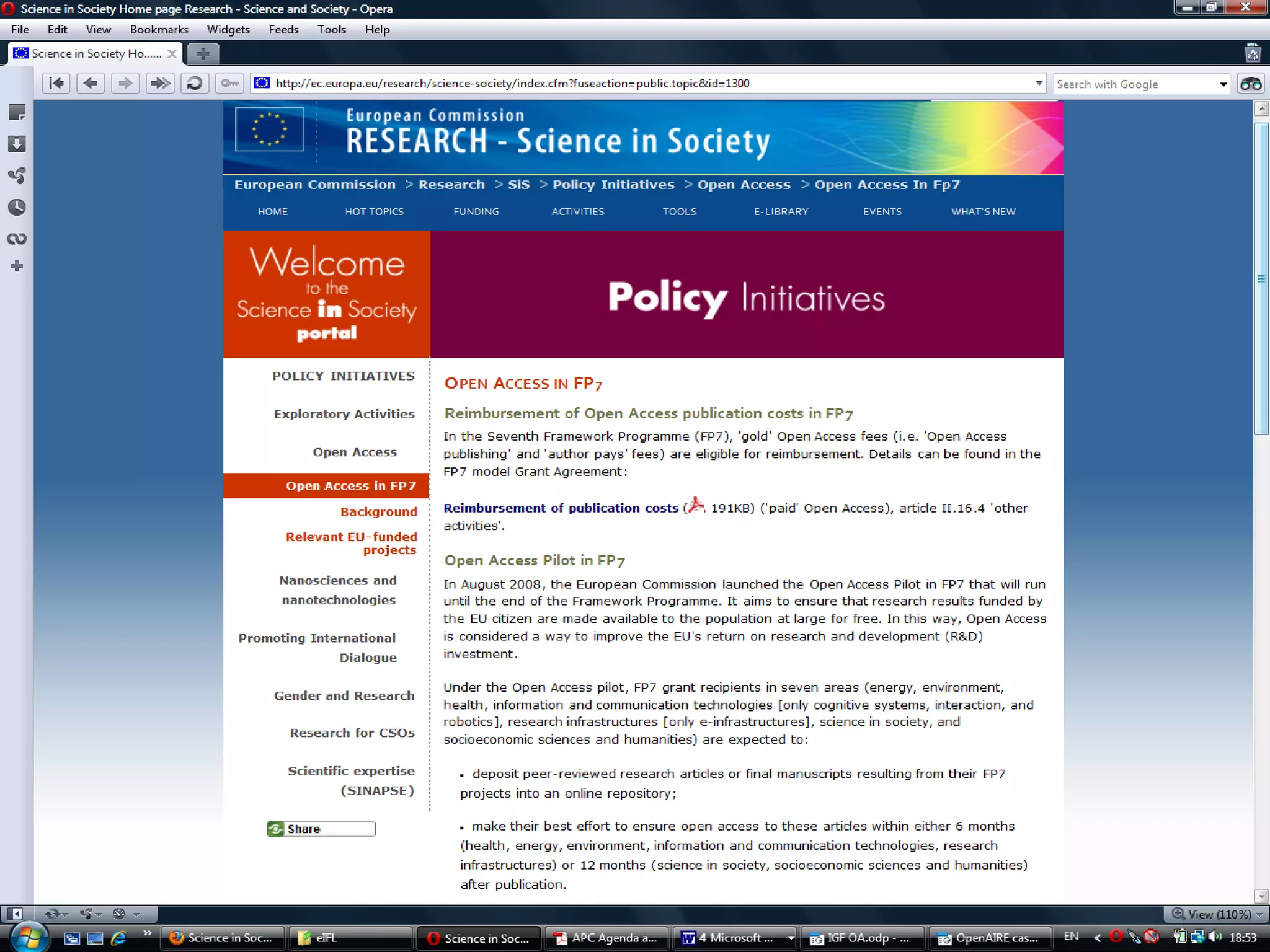The width and height of the screenshot is (1270, 952).
Task: Open the Downloads panel icon
Action: [x=17, y=144]
